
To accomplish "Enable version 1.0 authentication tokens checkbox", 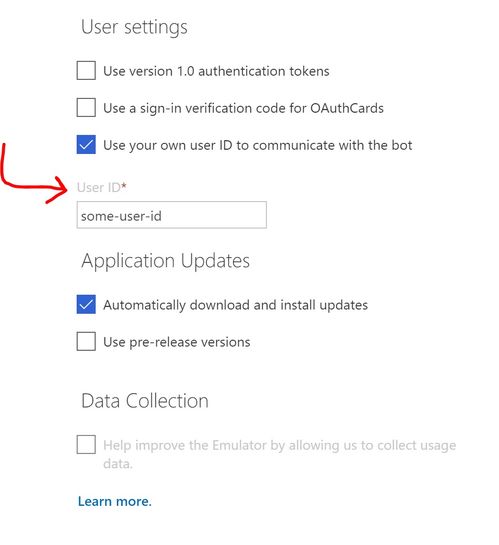I will coord(86,71).
